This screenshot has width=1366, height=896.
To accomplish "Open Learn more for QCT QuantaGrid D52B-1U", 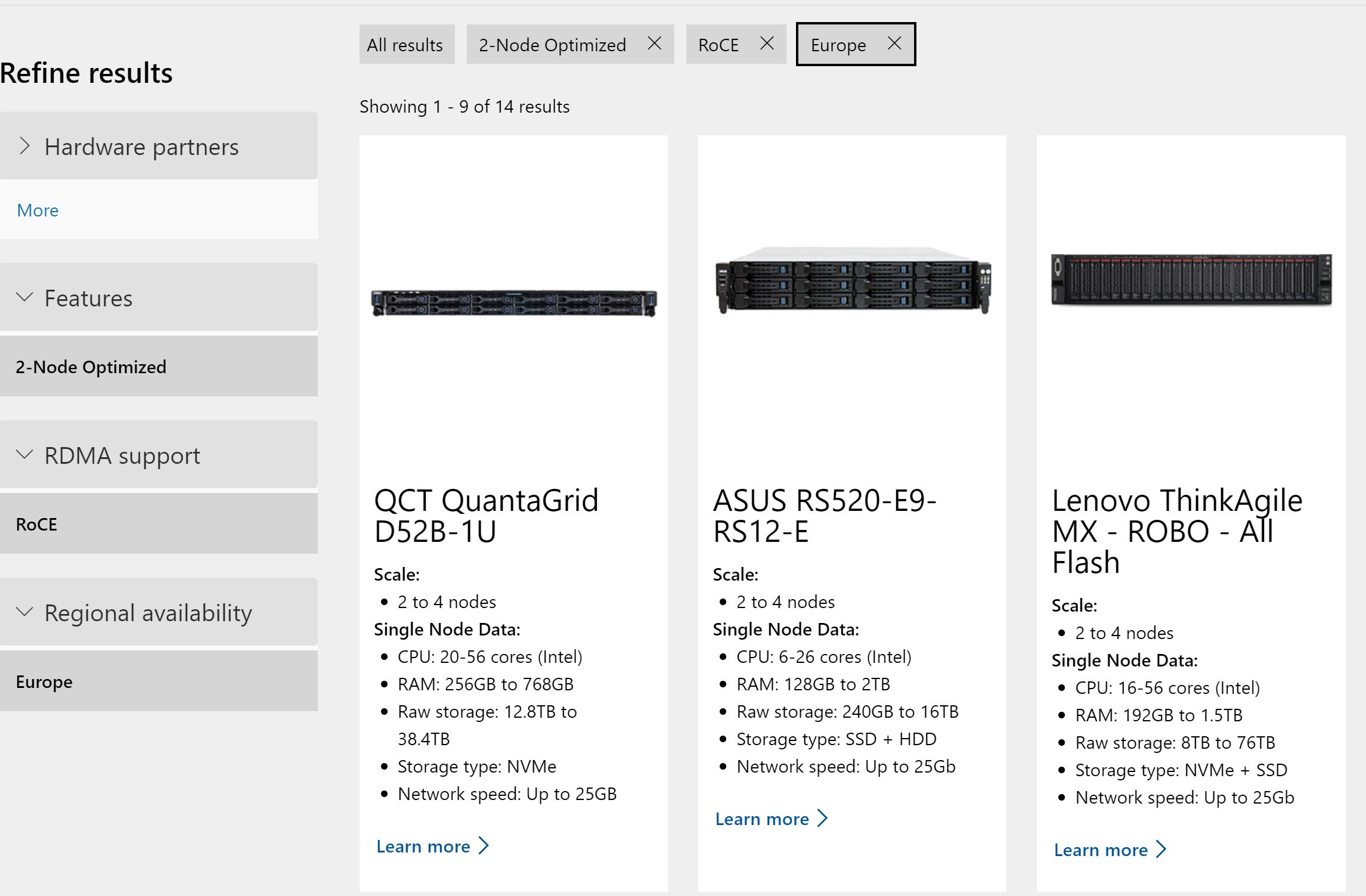I will point(433,846).
